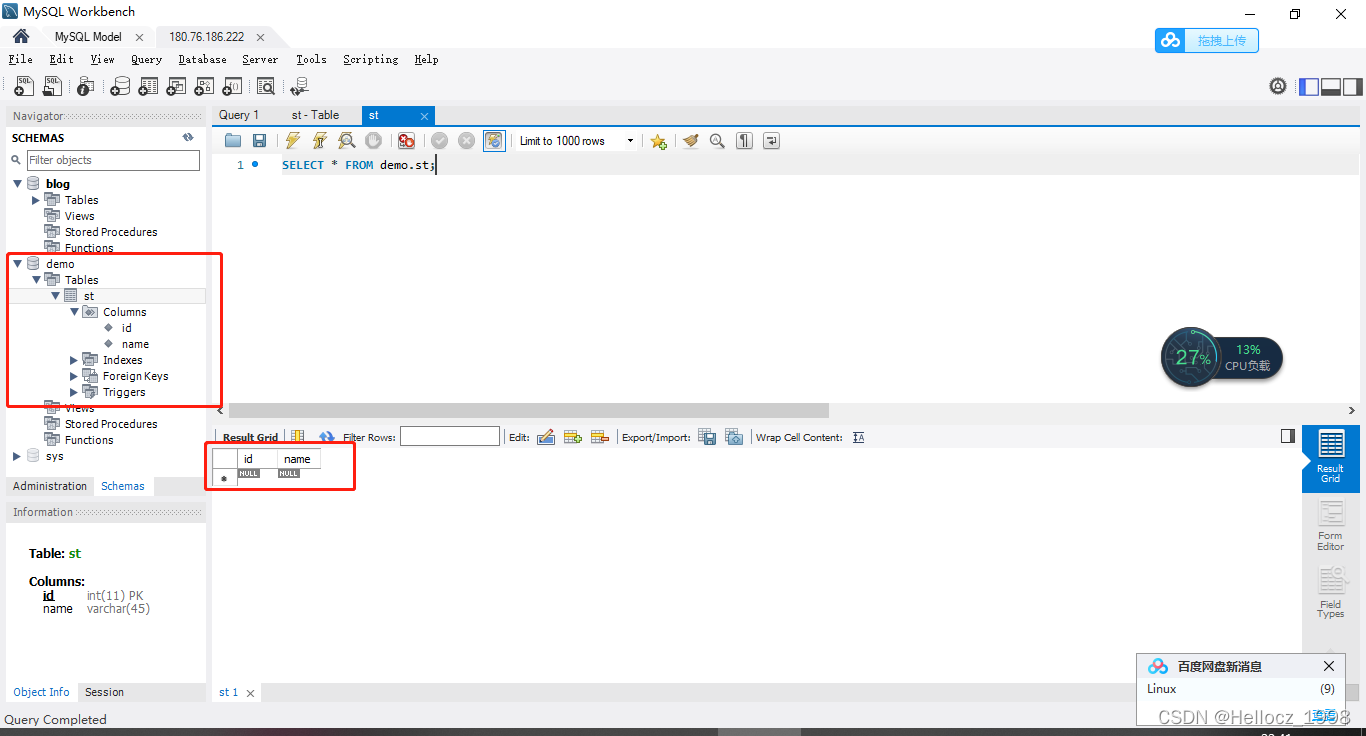Refresh schemas with the arrows icon

click(188, 138)
